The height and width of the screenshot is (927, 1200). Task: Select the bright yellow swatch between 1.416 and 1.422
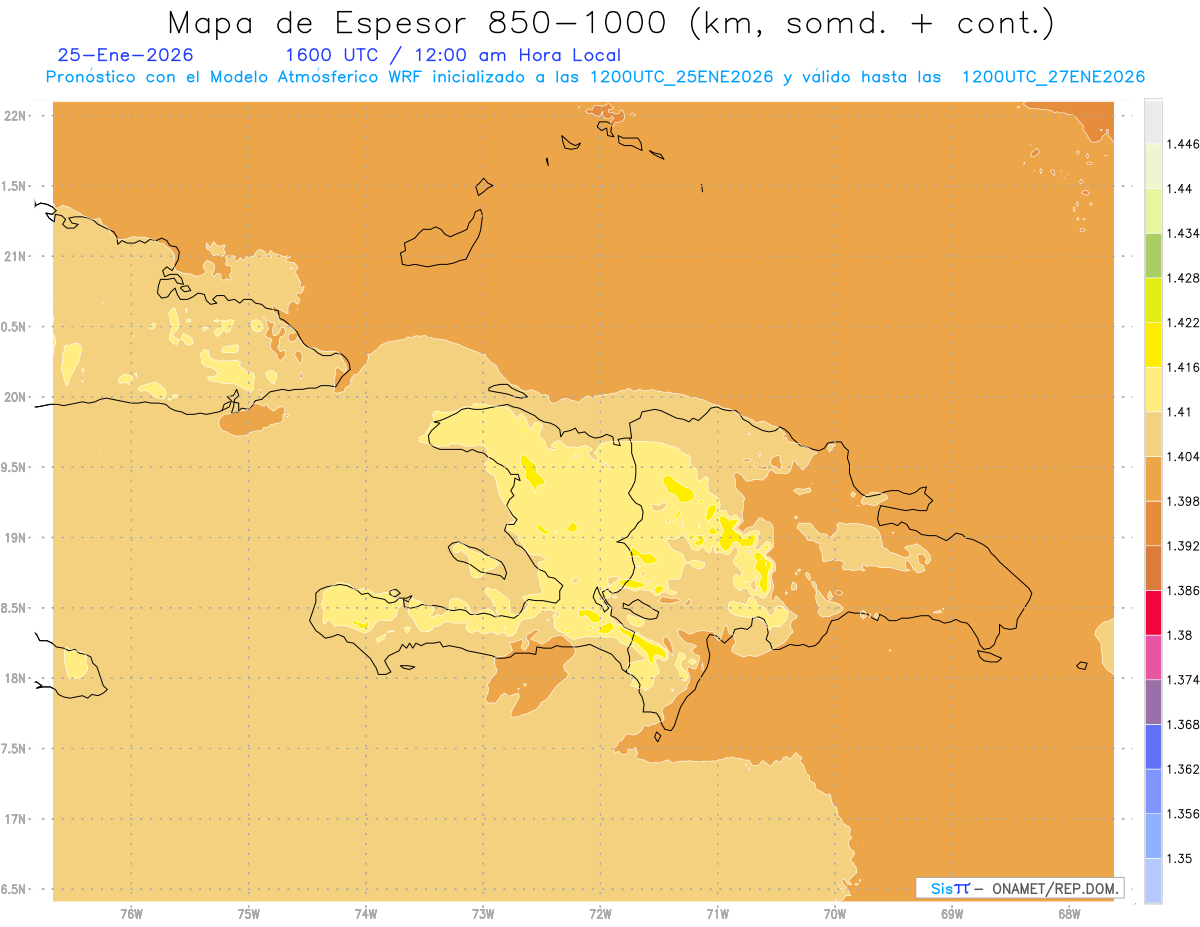click(x=1153, y=345)
